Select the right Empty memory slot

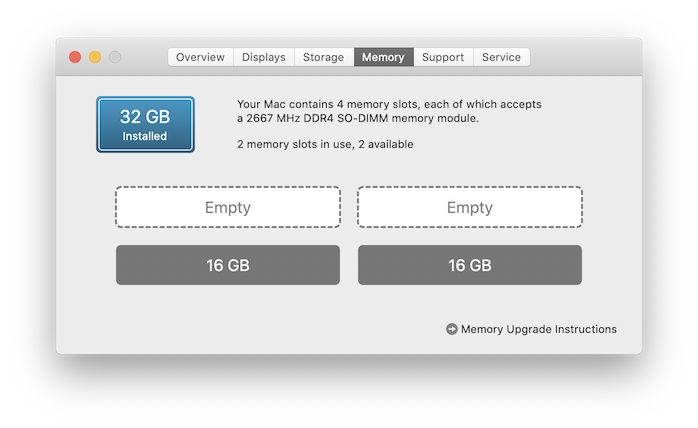[x=470, y=208]
